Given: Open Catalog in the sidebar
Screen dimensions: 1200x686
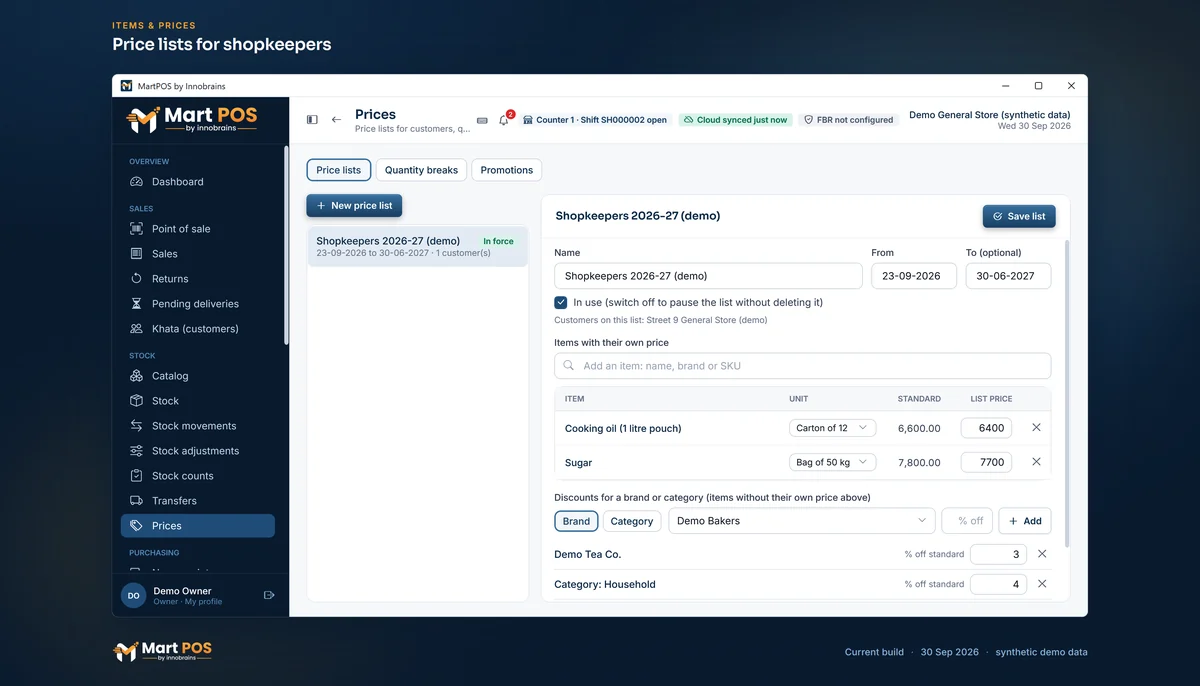Looking at the screenshot, I should click(x=198, y=376).
